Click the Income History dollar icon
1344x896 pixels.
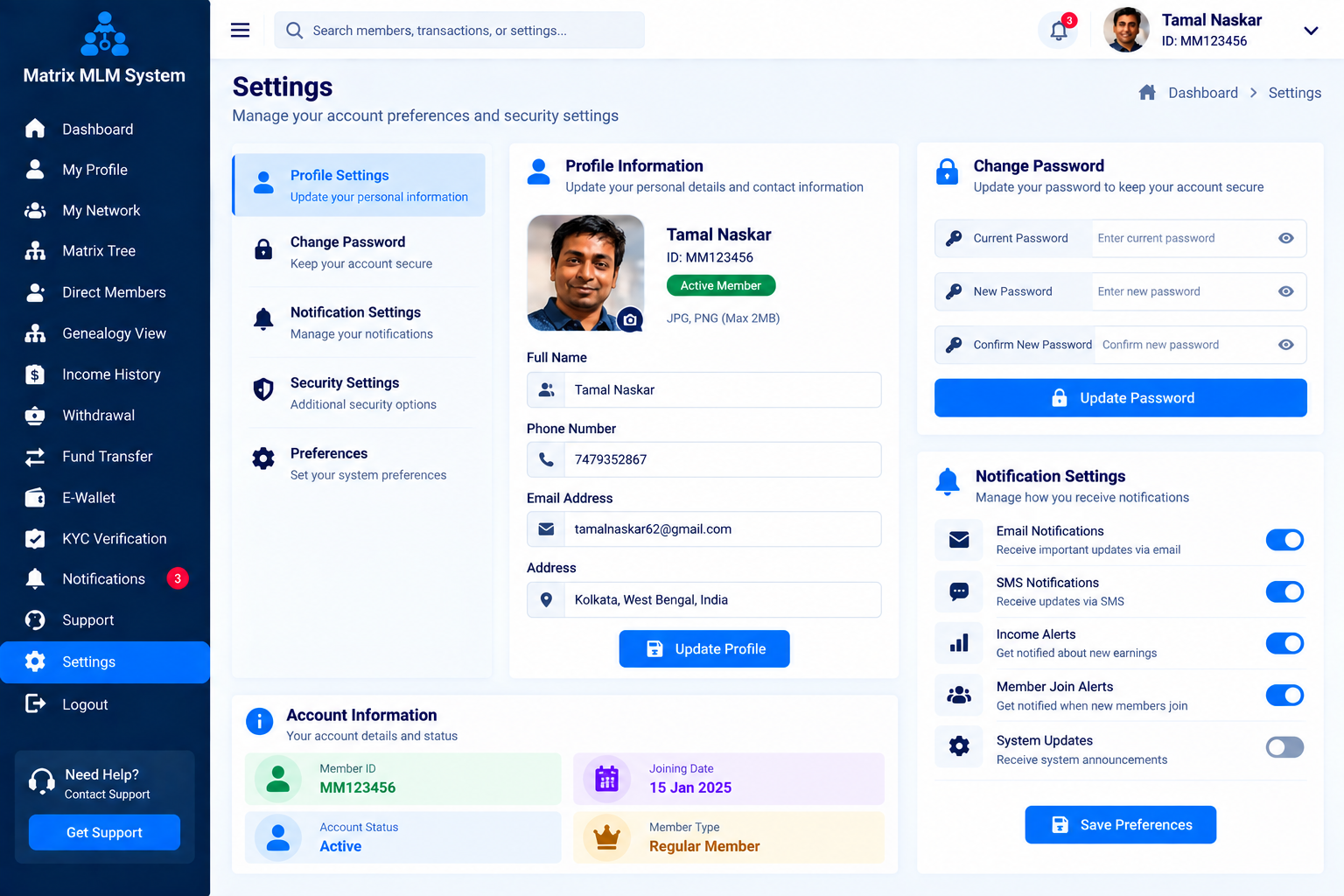pyautogui.click(x=35, y=374)
